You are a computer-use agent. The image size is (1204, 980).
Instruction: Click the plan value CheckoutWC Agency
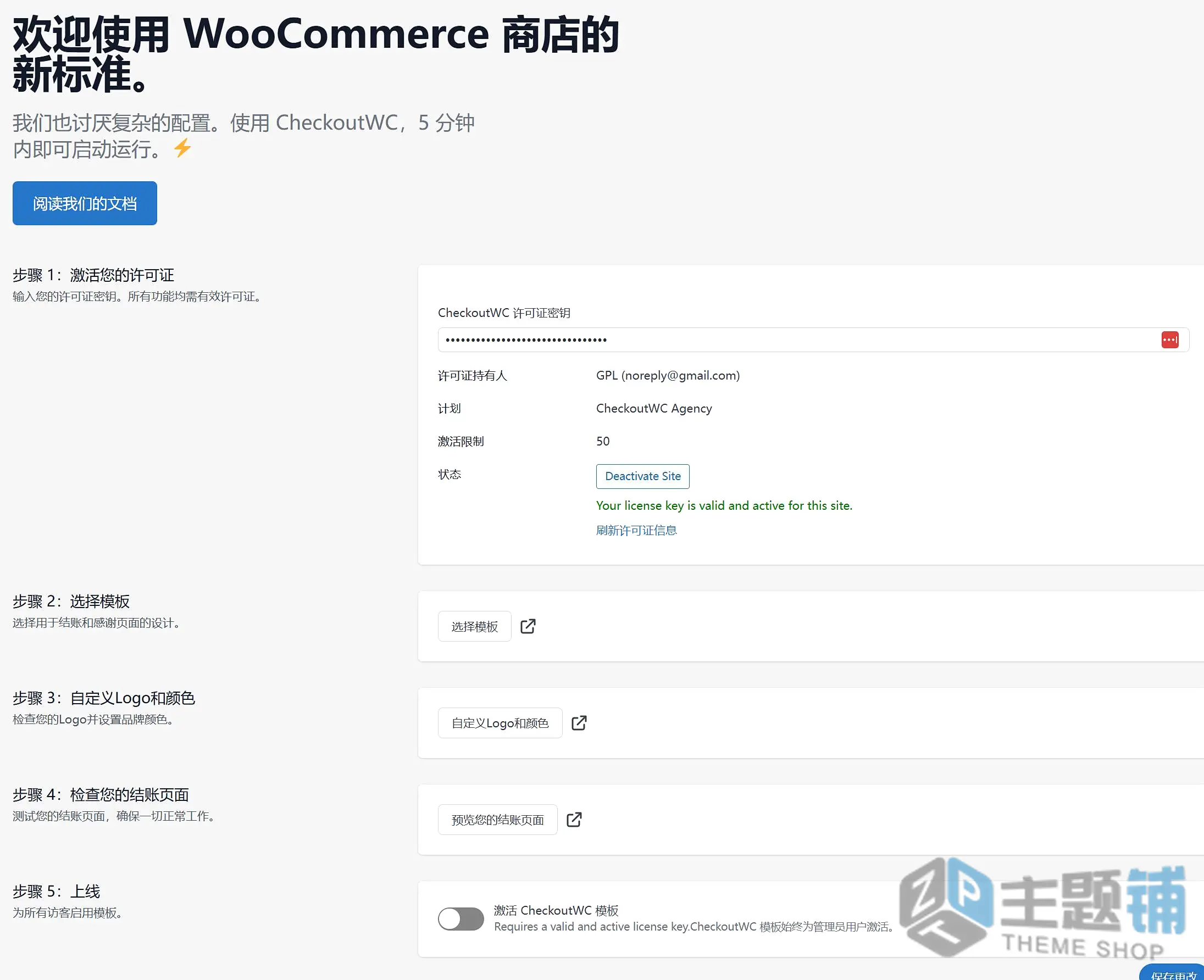[654, 408]
